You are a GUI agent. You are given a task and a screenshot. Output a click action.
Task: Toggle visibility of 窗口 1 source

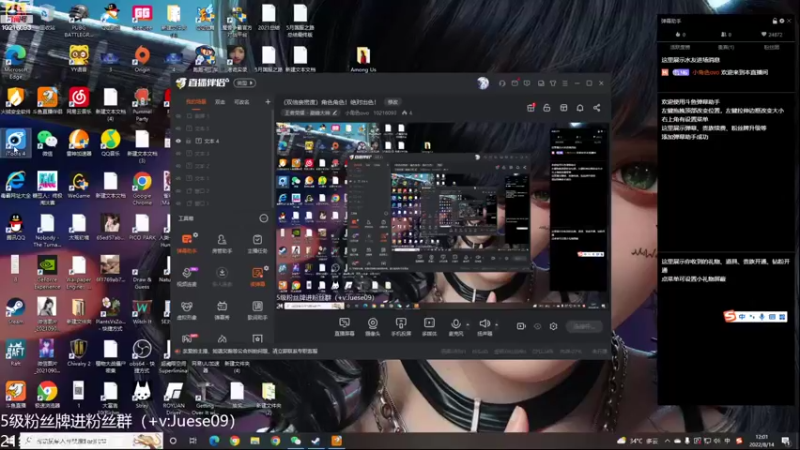point(178,203)
